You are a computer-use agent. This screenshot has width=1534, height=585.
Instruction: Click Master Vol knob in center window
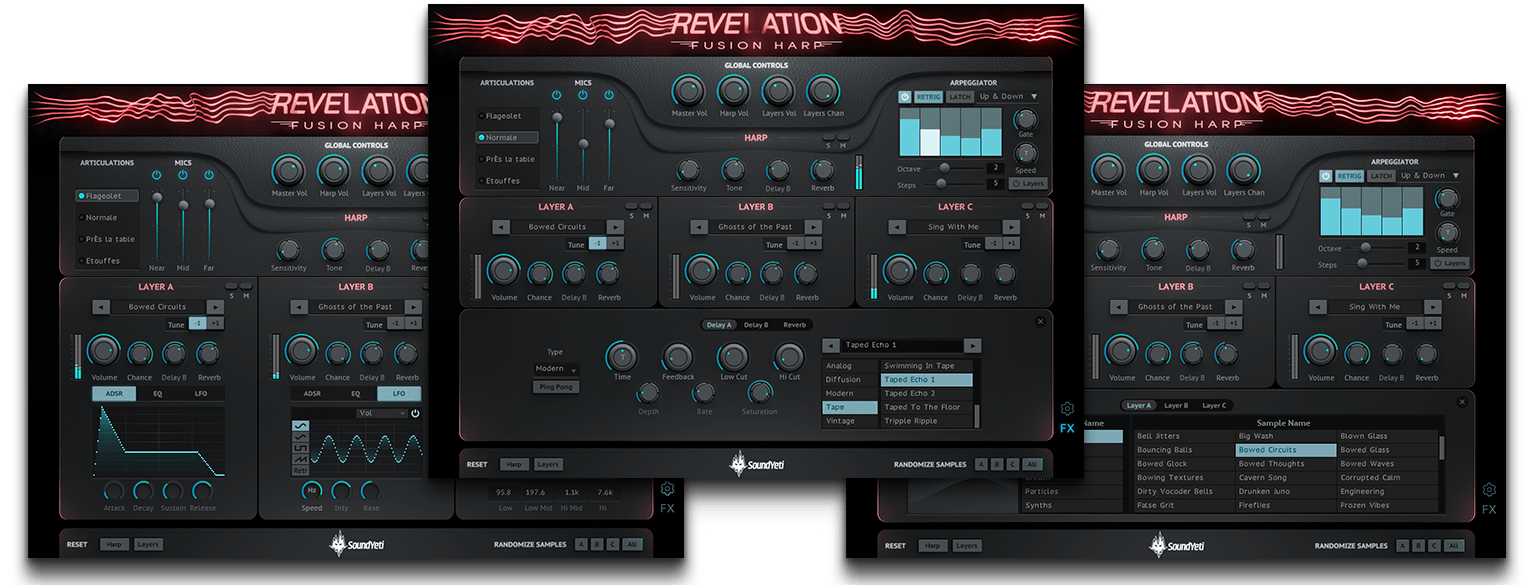pos(689,91)
